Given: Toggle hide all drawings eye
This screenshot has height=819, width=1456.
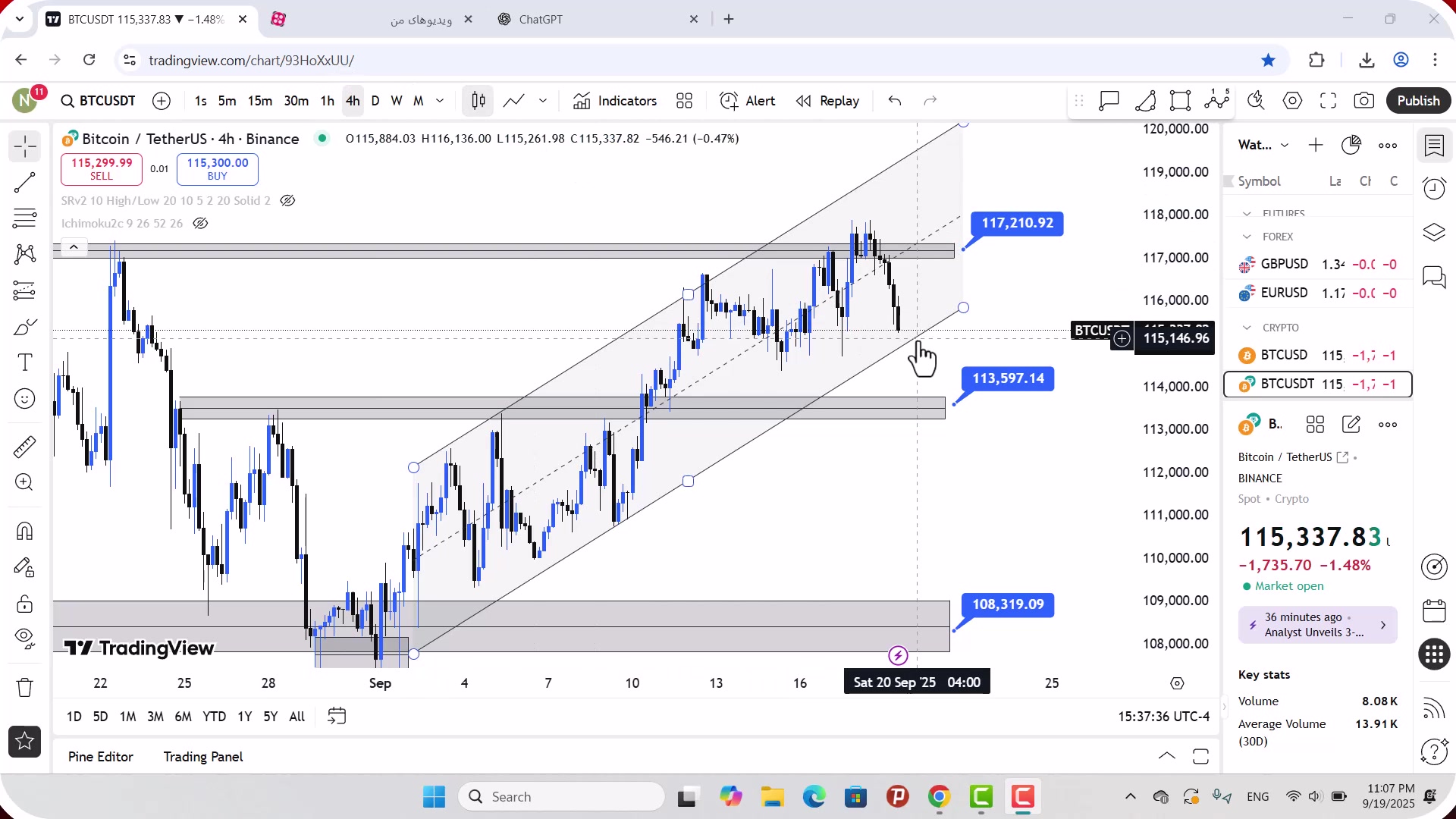Looking at the screenshot, I should [x=25, y=639].
